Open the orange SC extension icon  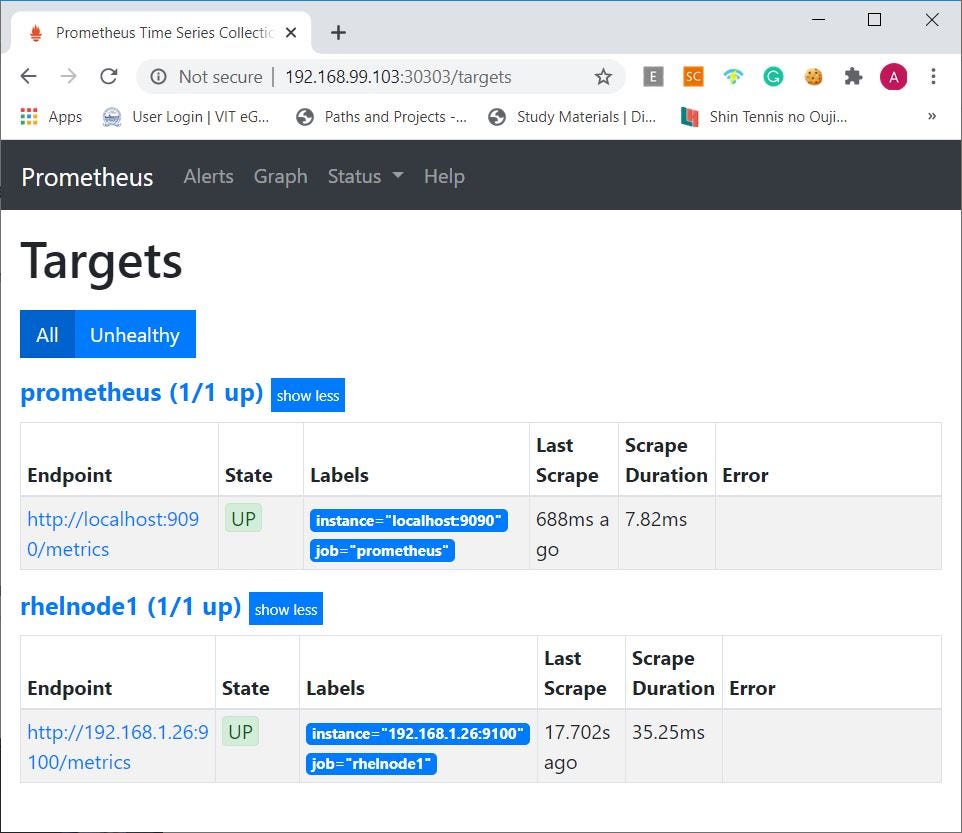tap(693, 77)
